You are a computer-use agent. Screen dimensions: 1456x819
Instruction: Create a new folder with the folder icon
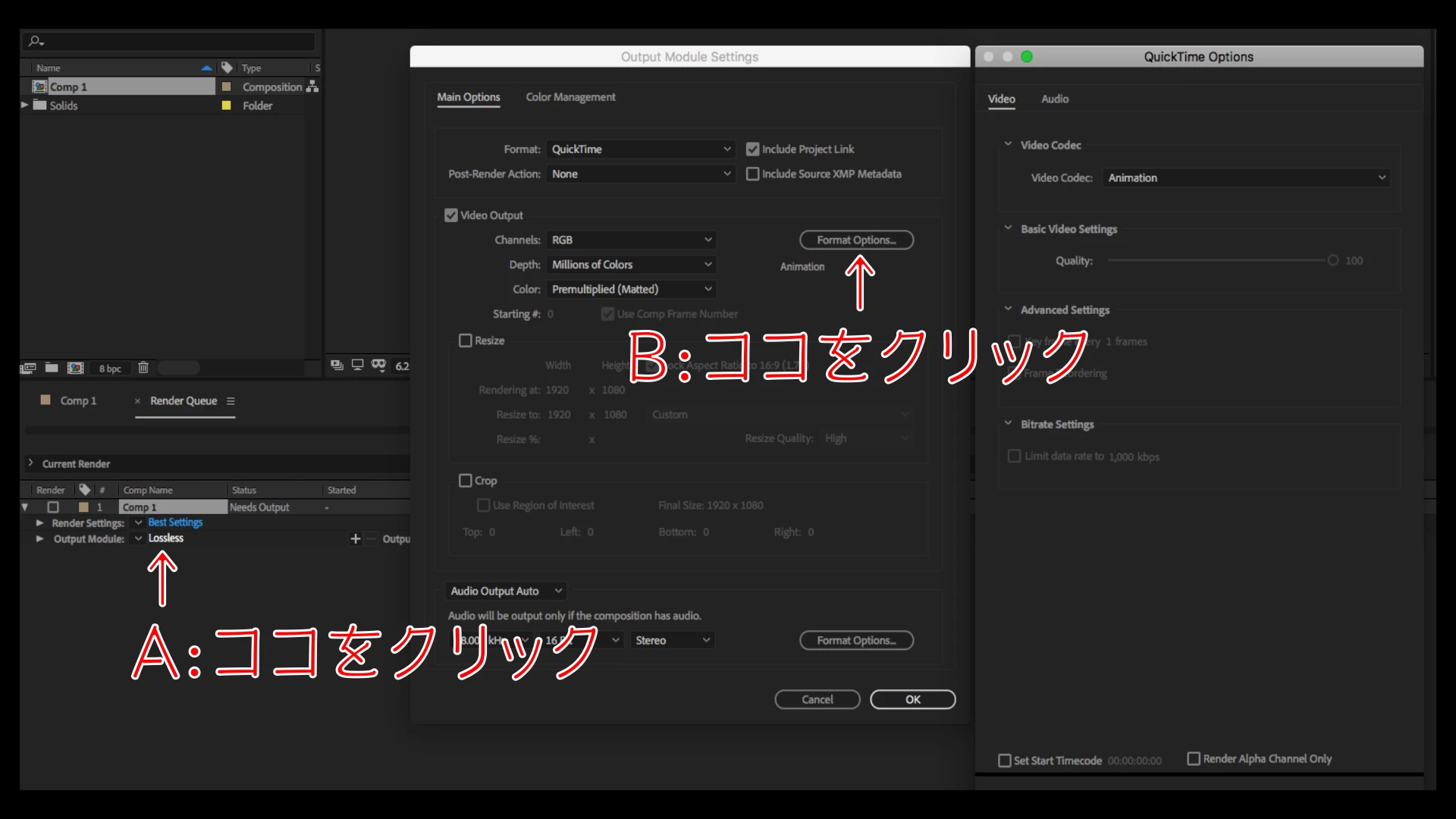pyautogui.click(x=52, y=368)
